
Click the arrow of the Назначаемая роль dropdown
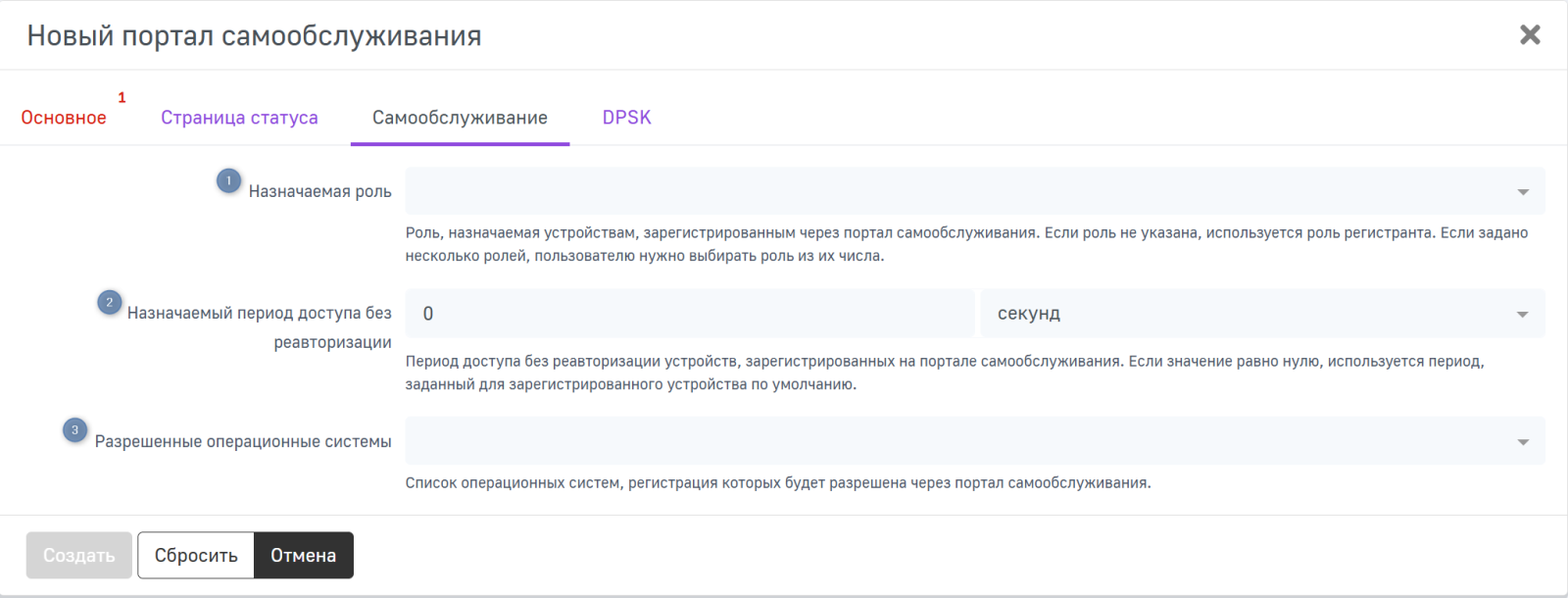click(1523, 192)
